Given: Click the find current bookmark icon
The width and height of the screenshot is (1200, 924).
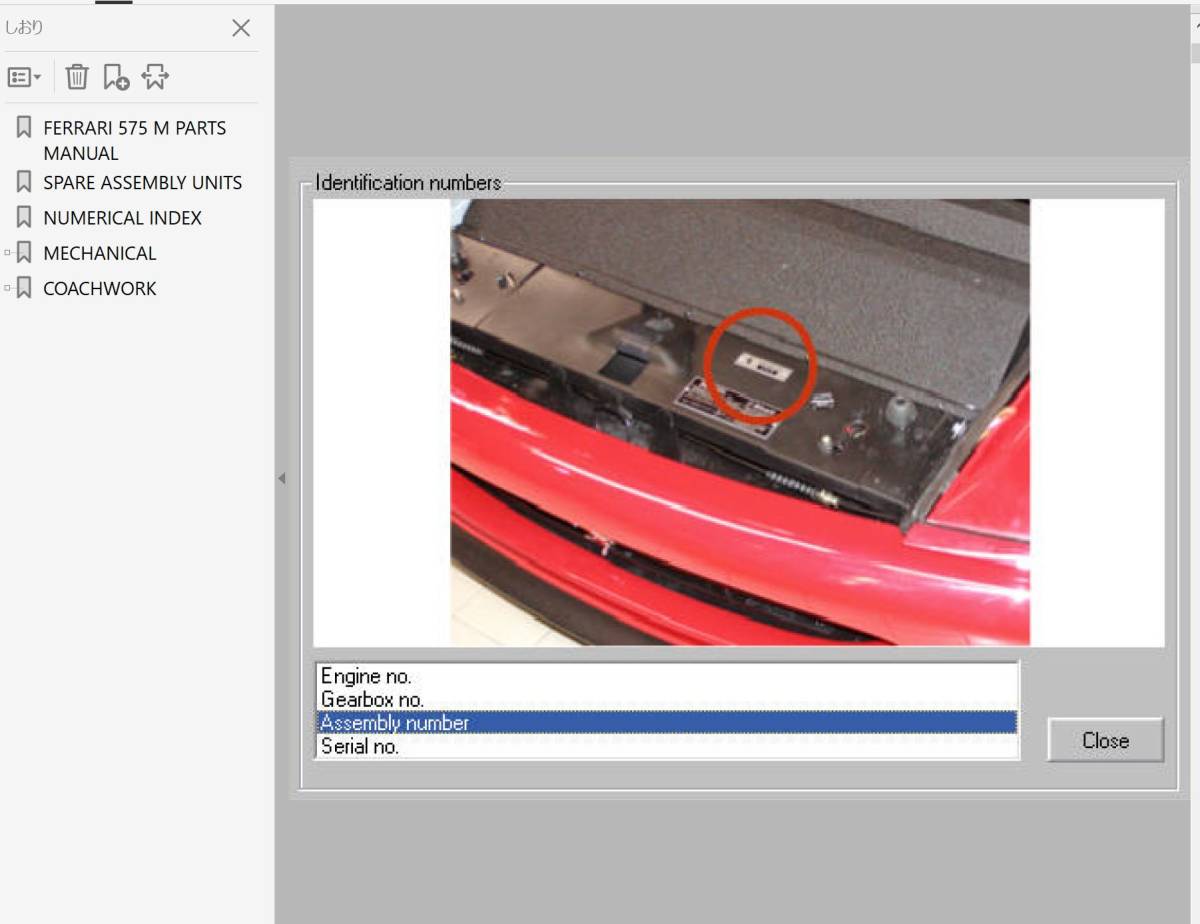Looking at the screenshot, I should point(155,77).
